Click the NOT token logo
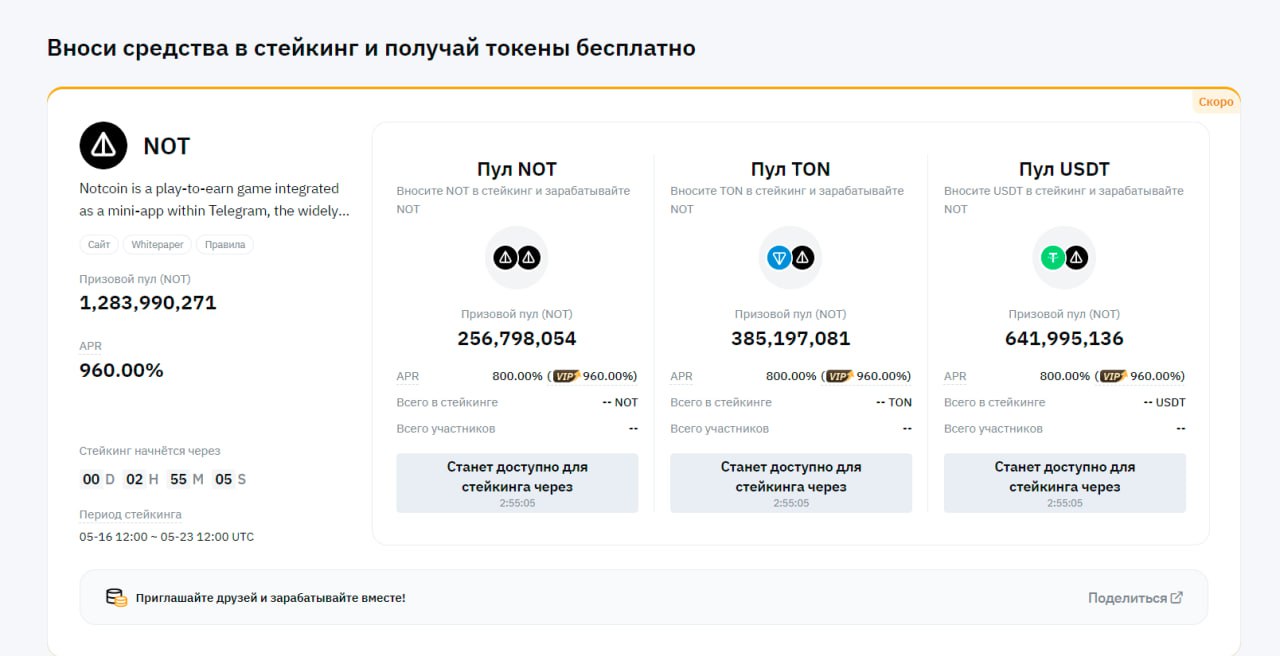This screenshot has height=656, width=1280. 103,146
